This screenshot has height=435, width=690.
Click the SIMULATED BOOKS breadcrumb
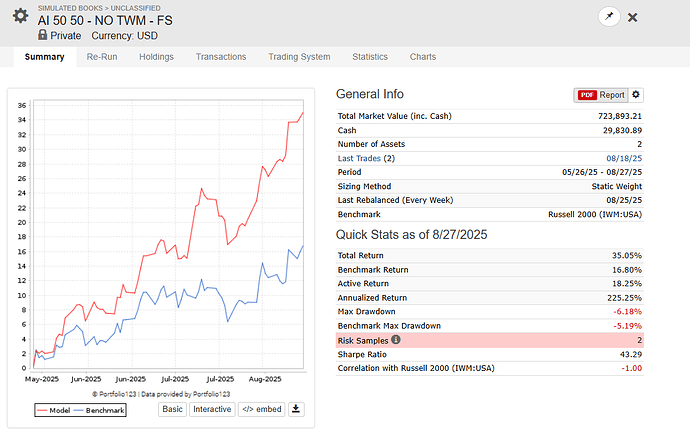[x=70, y=8]
